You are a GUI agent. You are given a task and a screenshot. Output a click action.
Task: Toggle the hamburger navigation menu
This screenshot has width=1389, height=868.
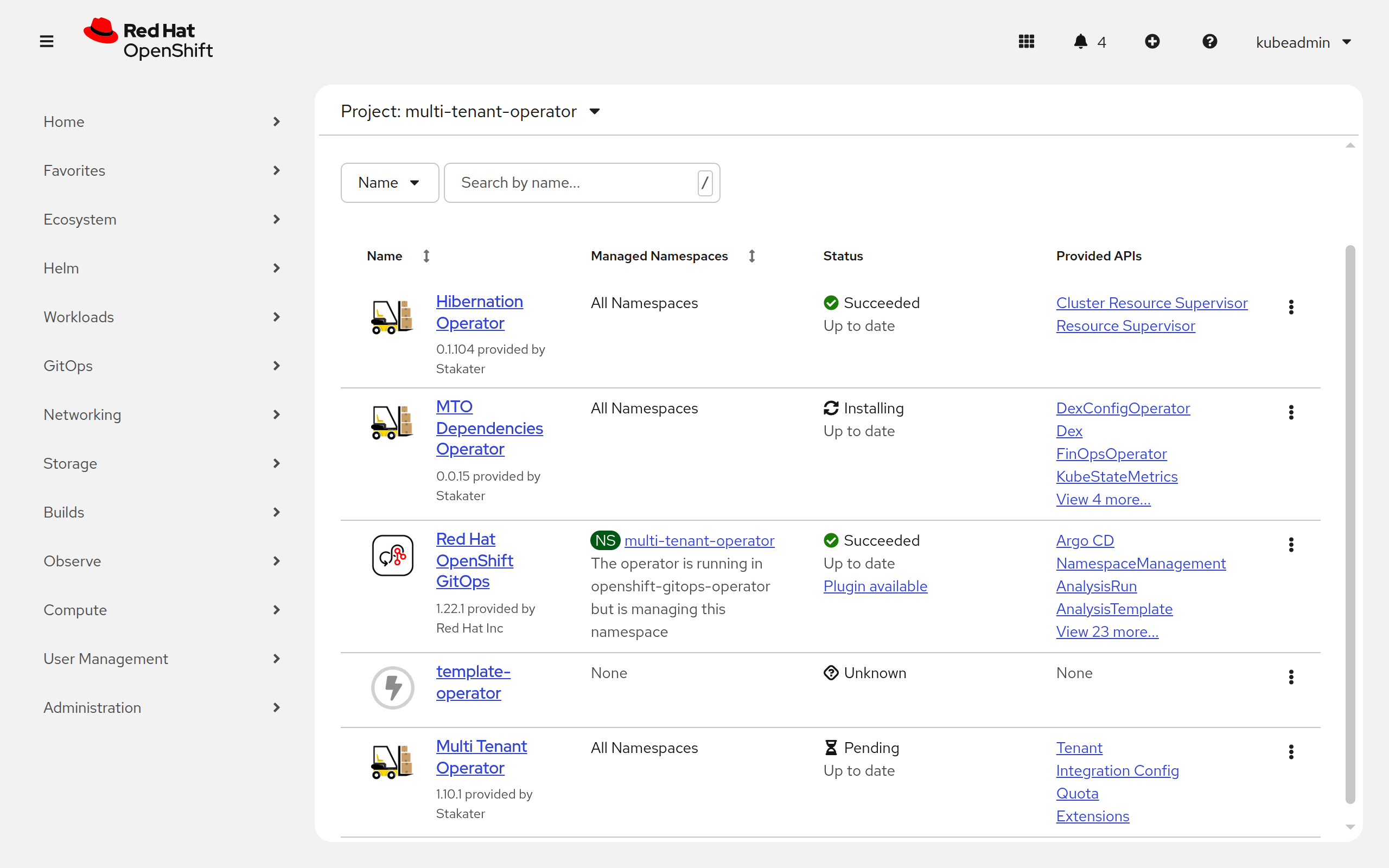47,41
